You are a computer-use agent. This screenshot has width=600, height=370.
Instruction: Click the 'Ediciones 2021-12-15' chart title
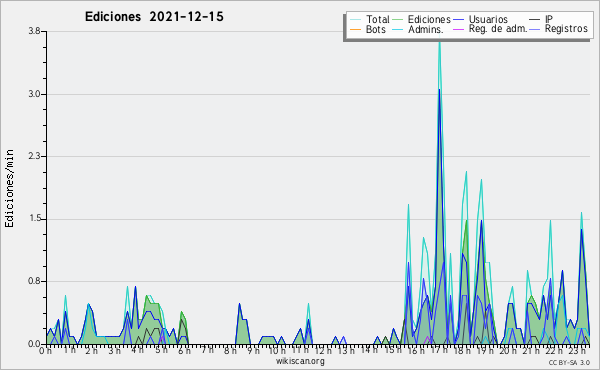coord(154,17)
